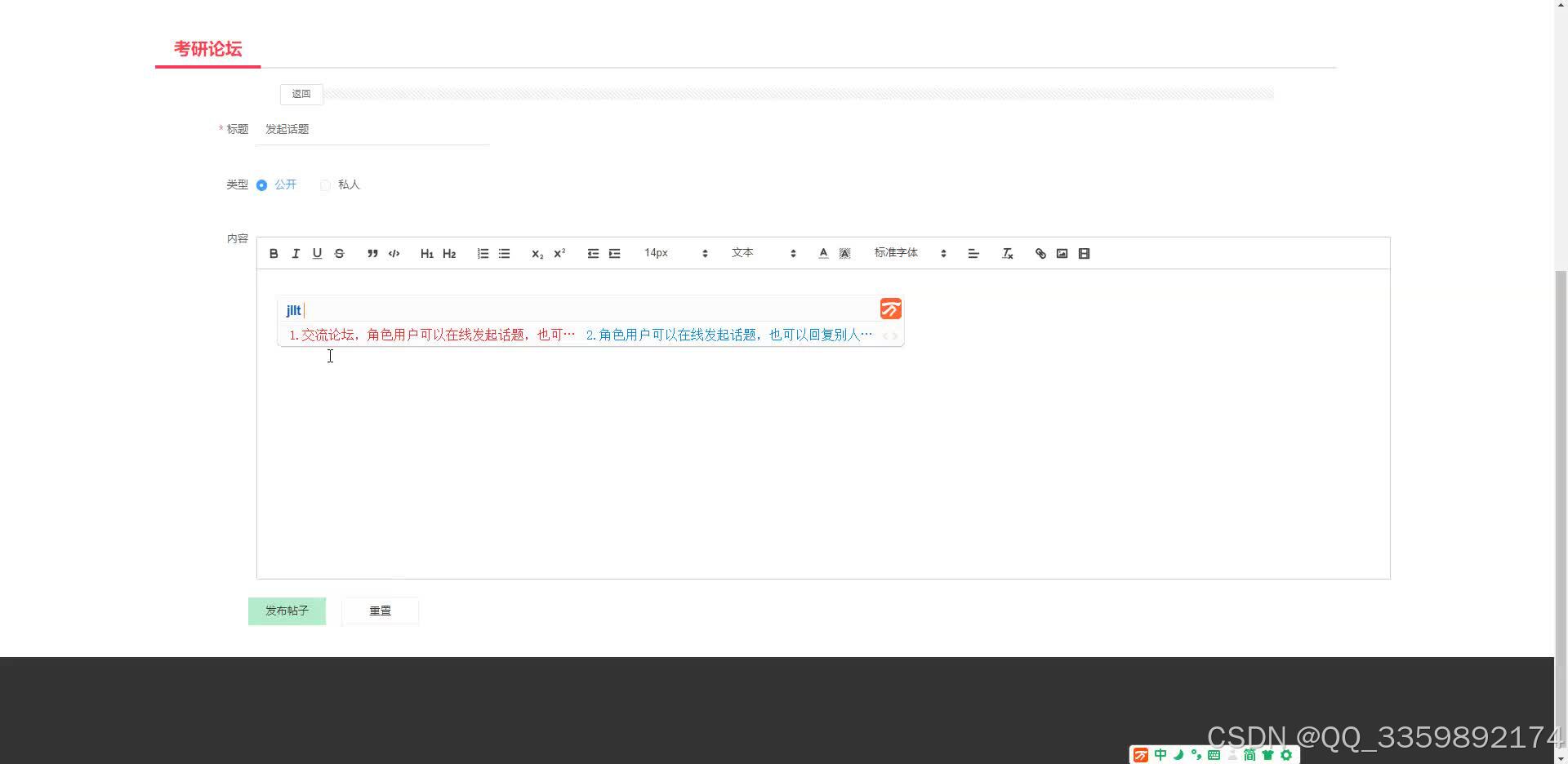Screen dimensions: 1568x764
Task: Click the 返回 back button
Action: tap(301, 94)
